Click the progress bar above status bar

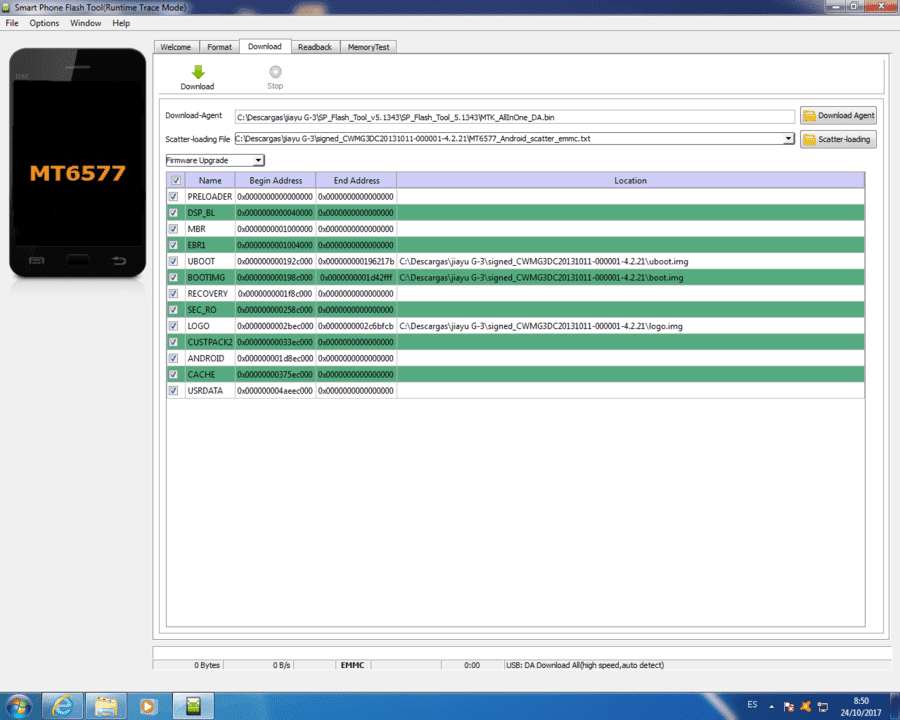click(x=521, y=652)
